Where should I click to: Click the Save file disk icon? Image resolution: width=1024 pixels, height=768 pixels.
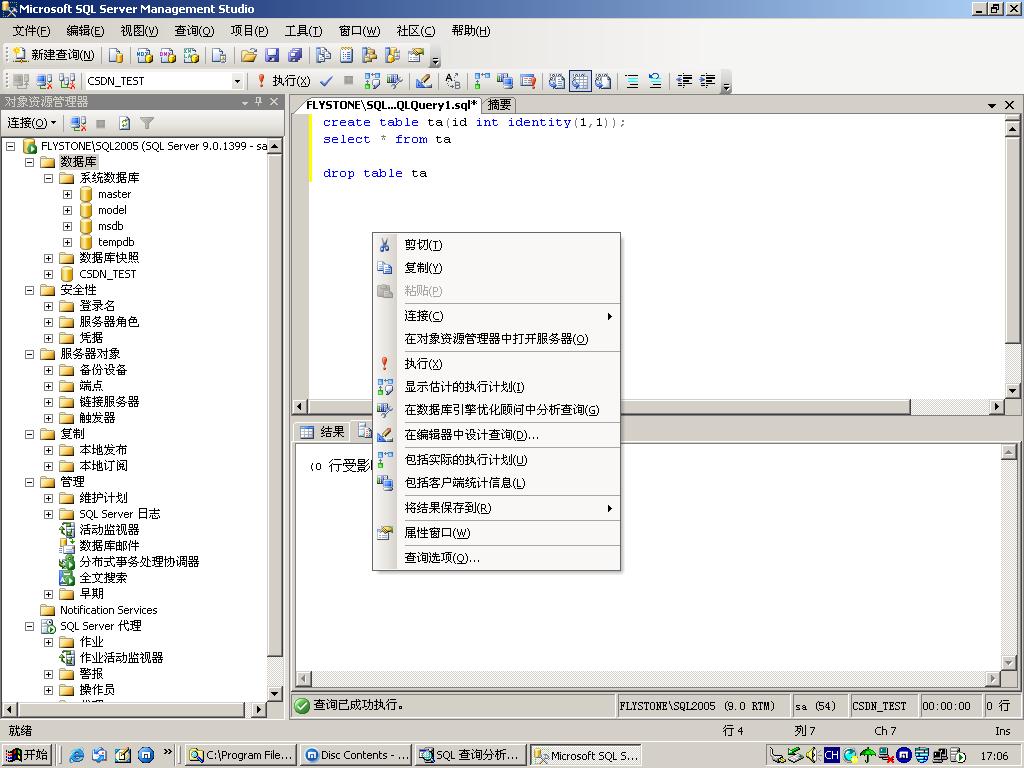272,55
